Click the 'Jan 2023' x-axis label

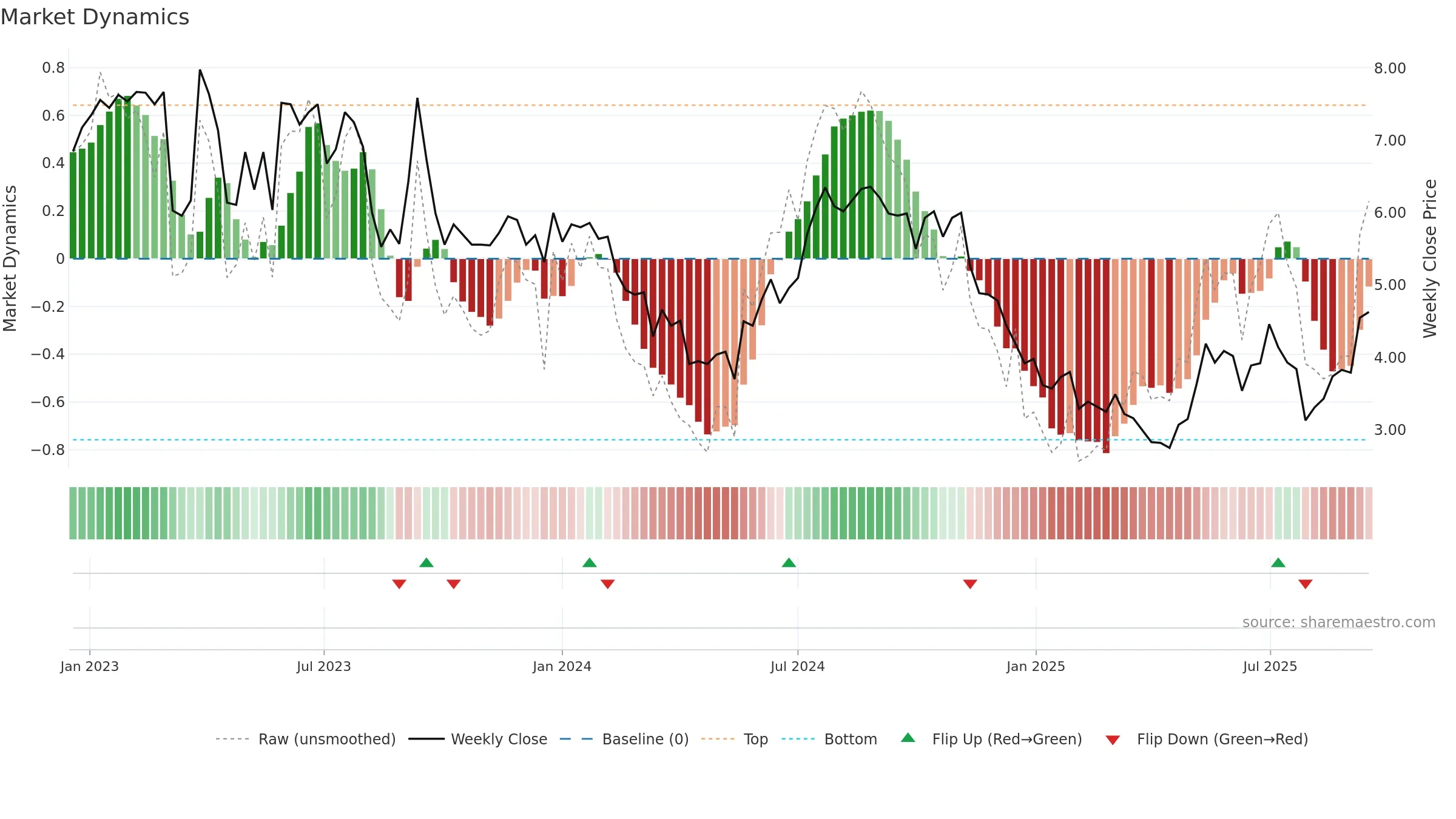(90, 666)
